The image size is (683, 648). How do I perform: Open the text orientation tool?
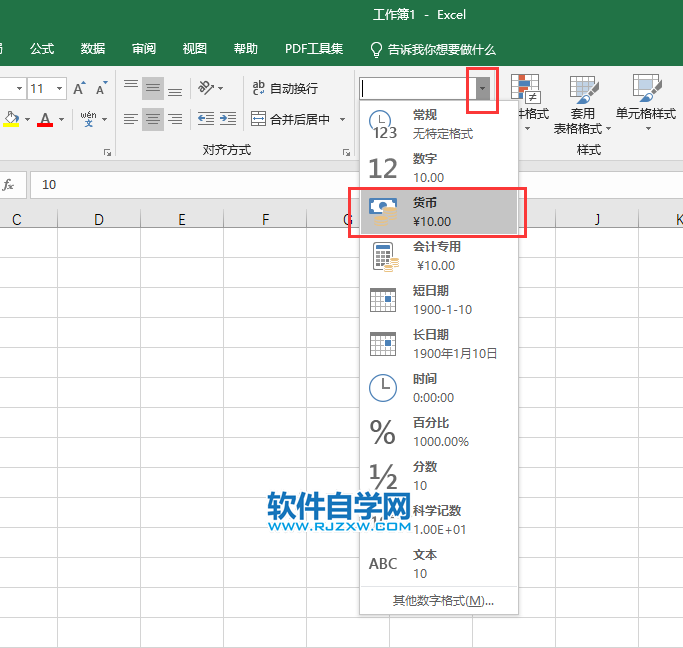point(206,88)
